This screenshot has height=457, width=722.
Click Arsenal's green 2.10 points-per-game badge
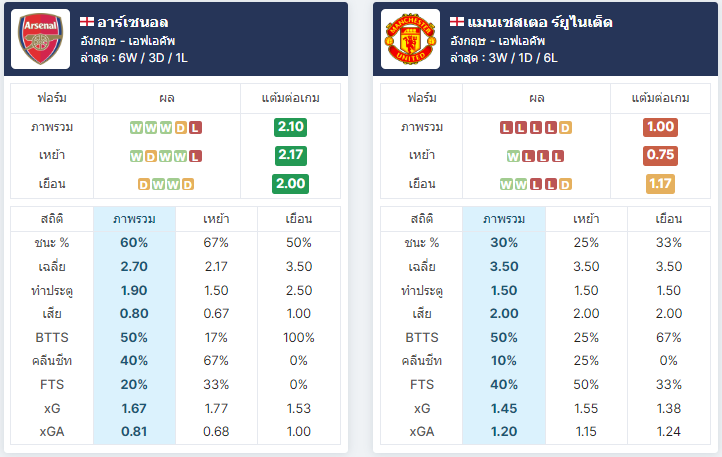pyautogui.click(x=291, y=127)
